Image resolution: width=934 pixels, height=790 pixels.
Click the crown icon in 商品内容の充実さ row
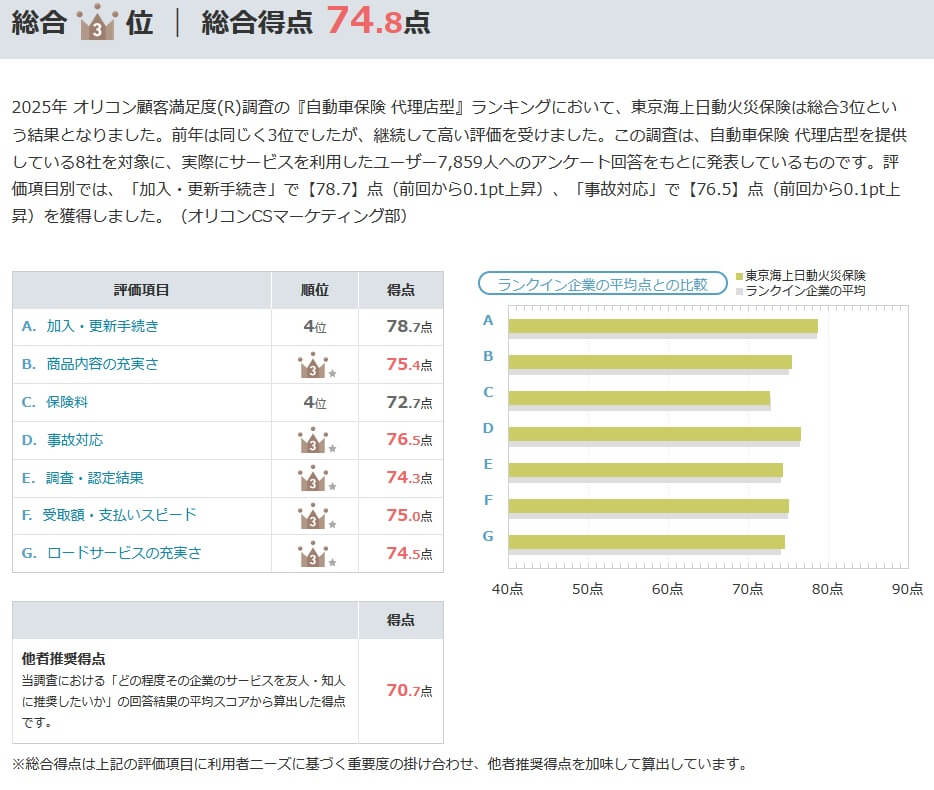point(313,365)
